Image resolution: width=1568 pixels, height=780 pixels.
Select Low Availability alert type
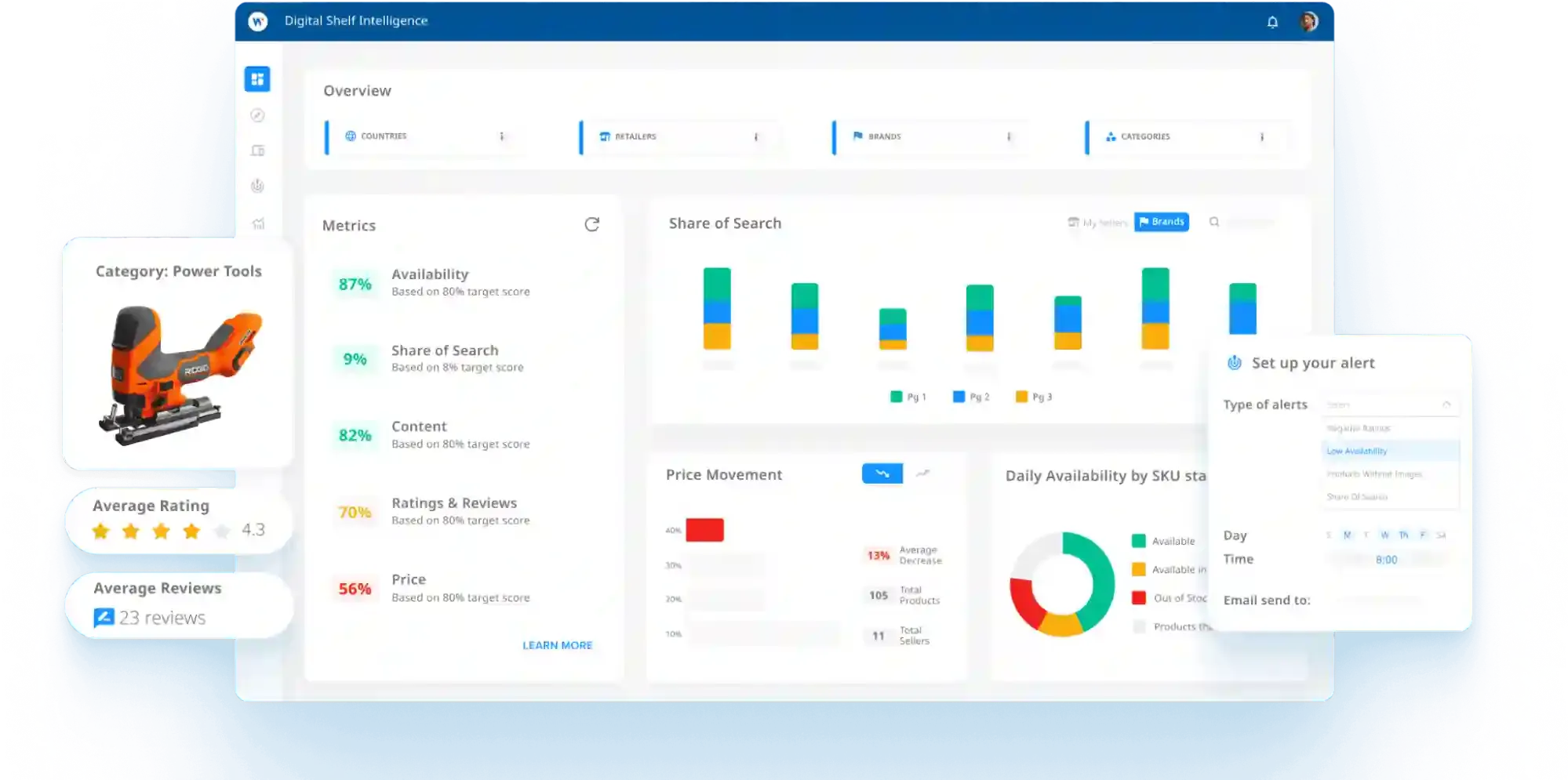point(1357,451)
